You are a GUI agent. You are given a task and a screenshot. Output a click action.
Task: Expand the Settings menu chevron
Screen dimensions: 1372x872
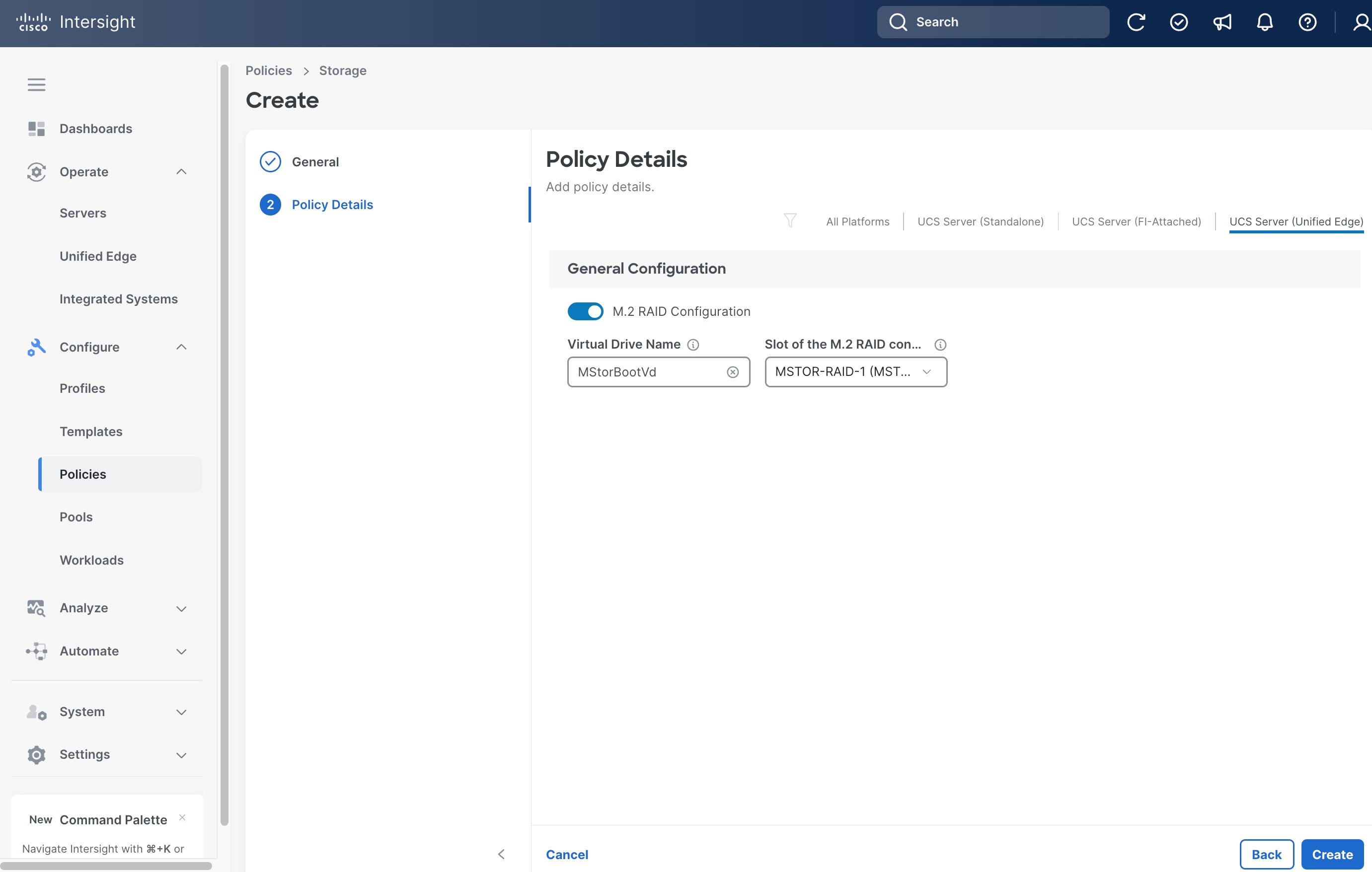pyautogui.click(x=181, y=755)
